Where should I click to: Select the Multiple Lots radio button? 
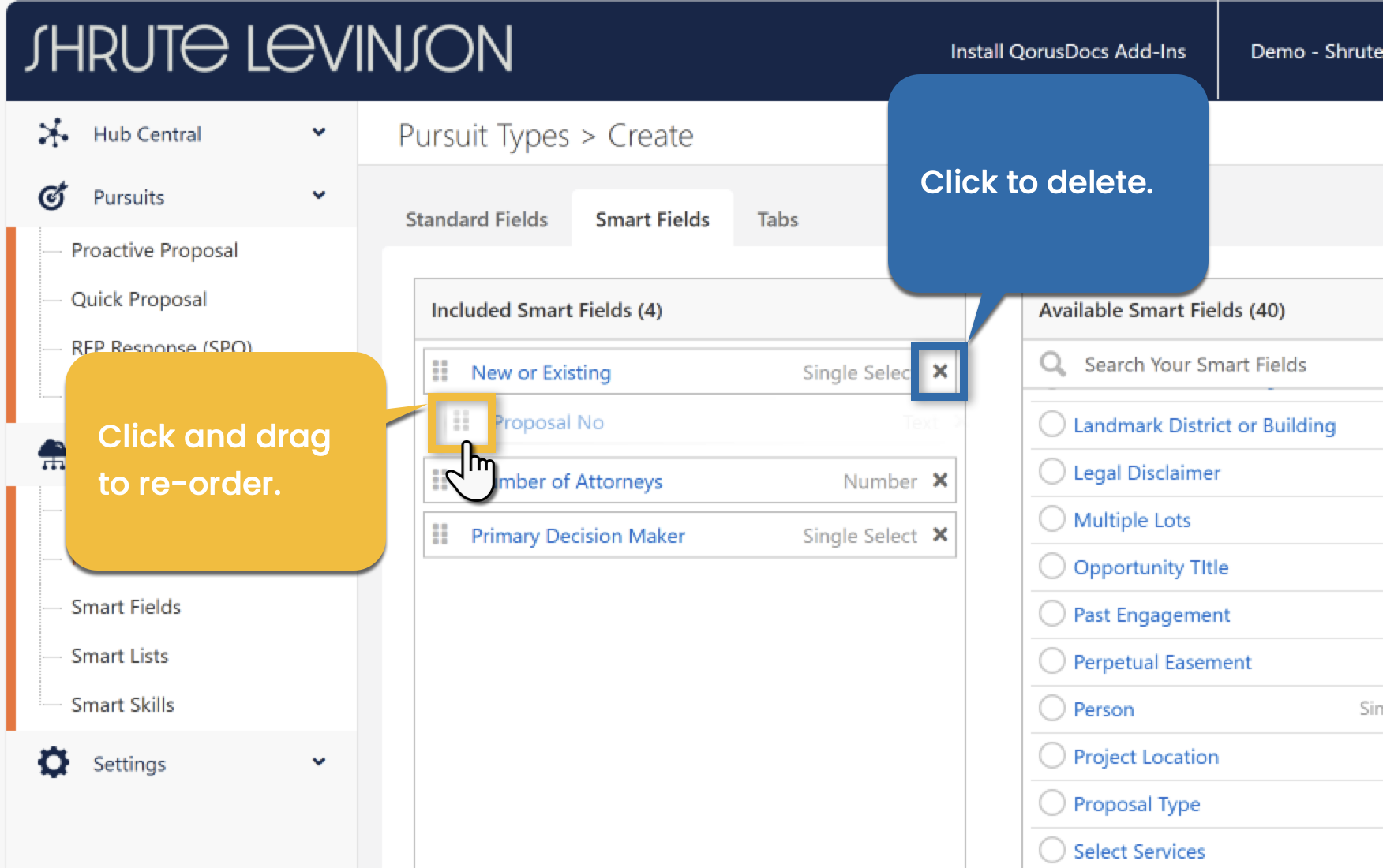point(1051,519)
